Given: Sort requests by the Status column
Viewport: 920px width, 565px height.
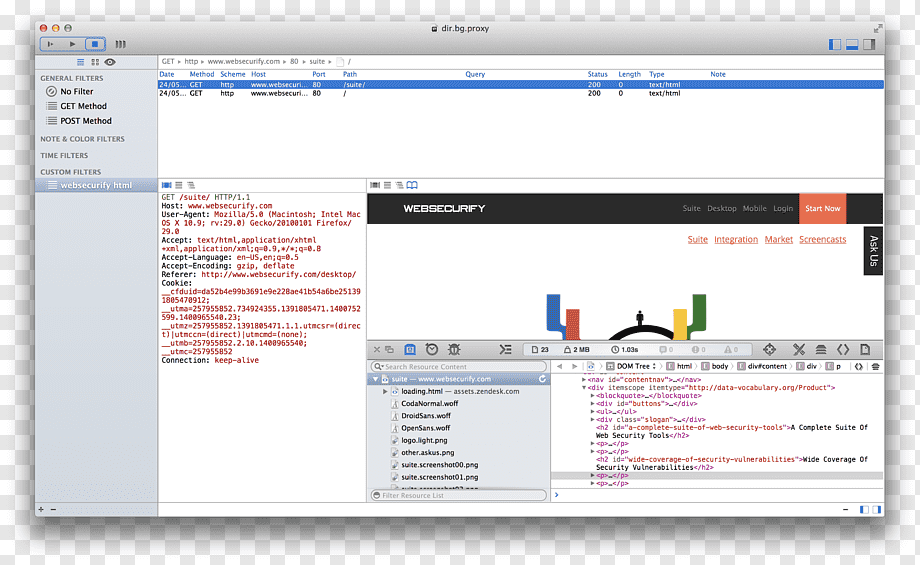Looking at the screenshot, I should point(597,75).
